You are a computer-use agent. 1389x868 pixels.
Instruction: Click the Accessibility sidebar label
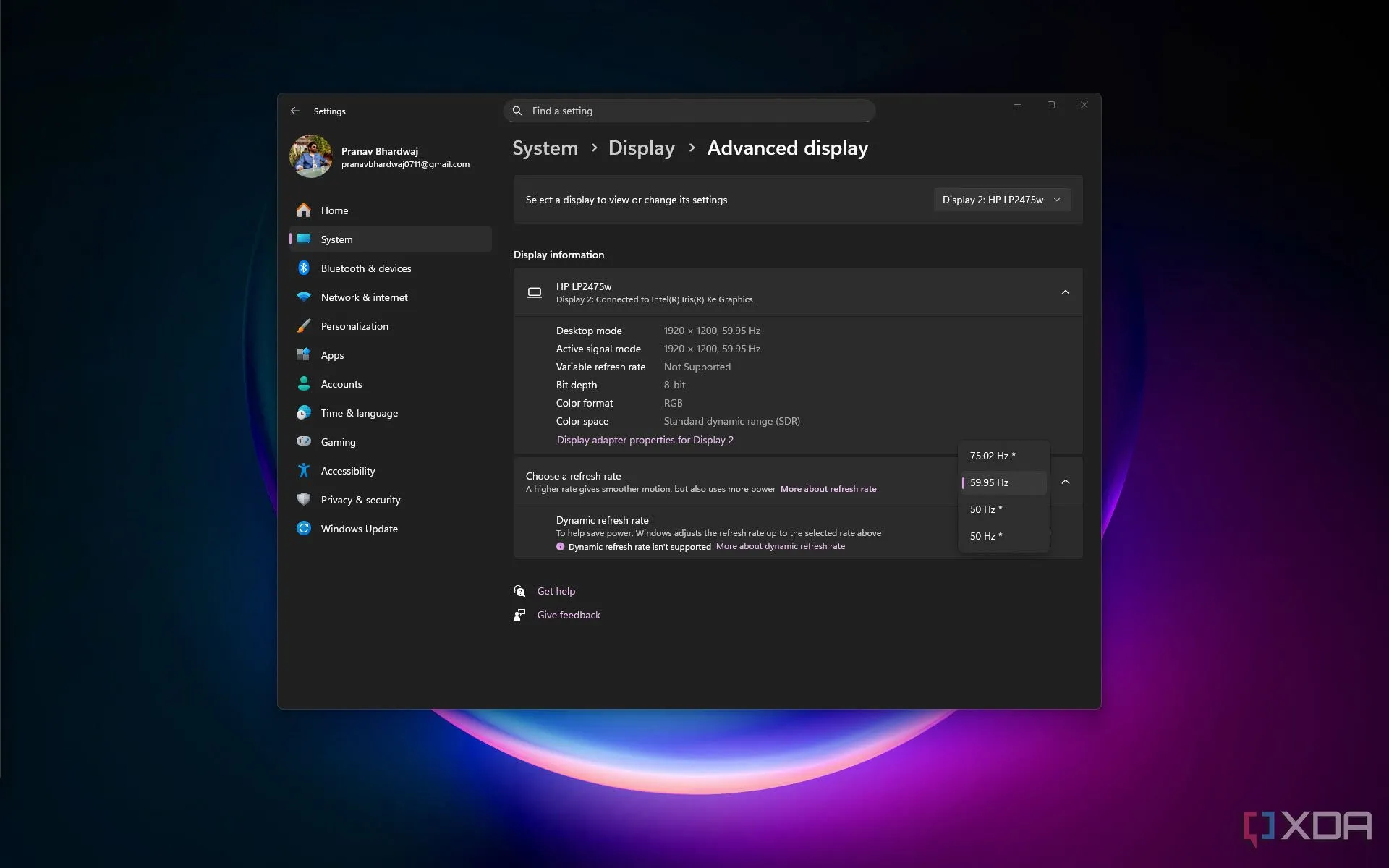348,471
